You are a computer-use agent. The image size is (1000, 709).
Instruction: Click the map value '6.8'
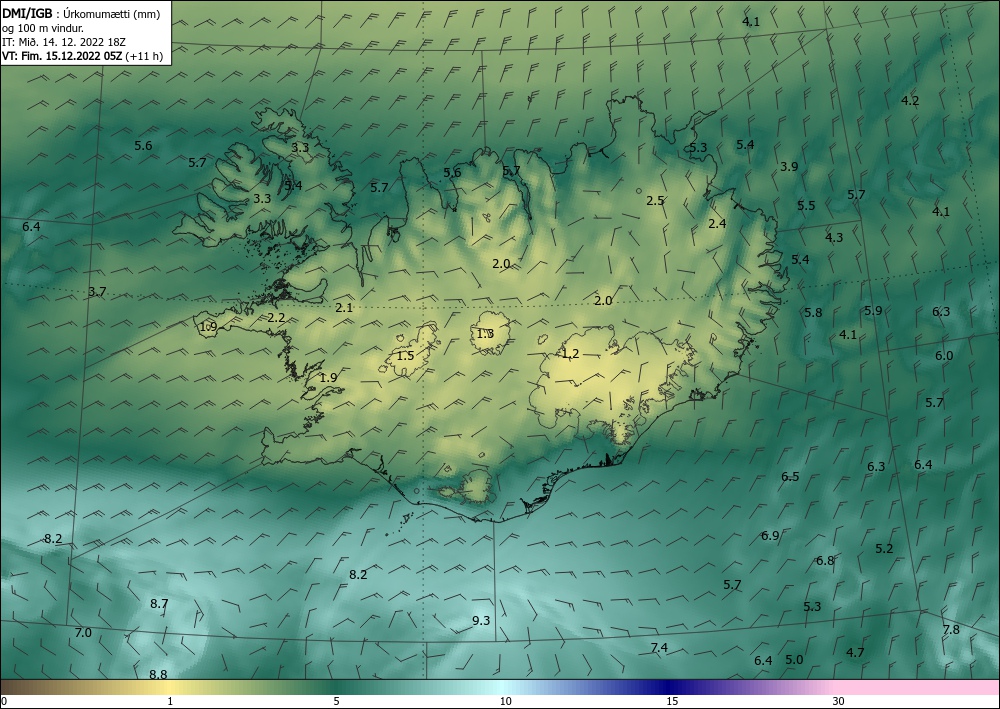tap(825, 561)
